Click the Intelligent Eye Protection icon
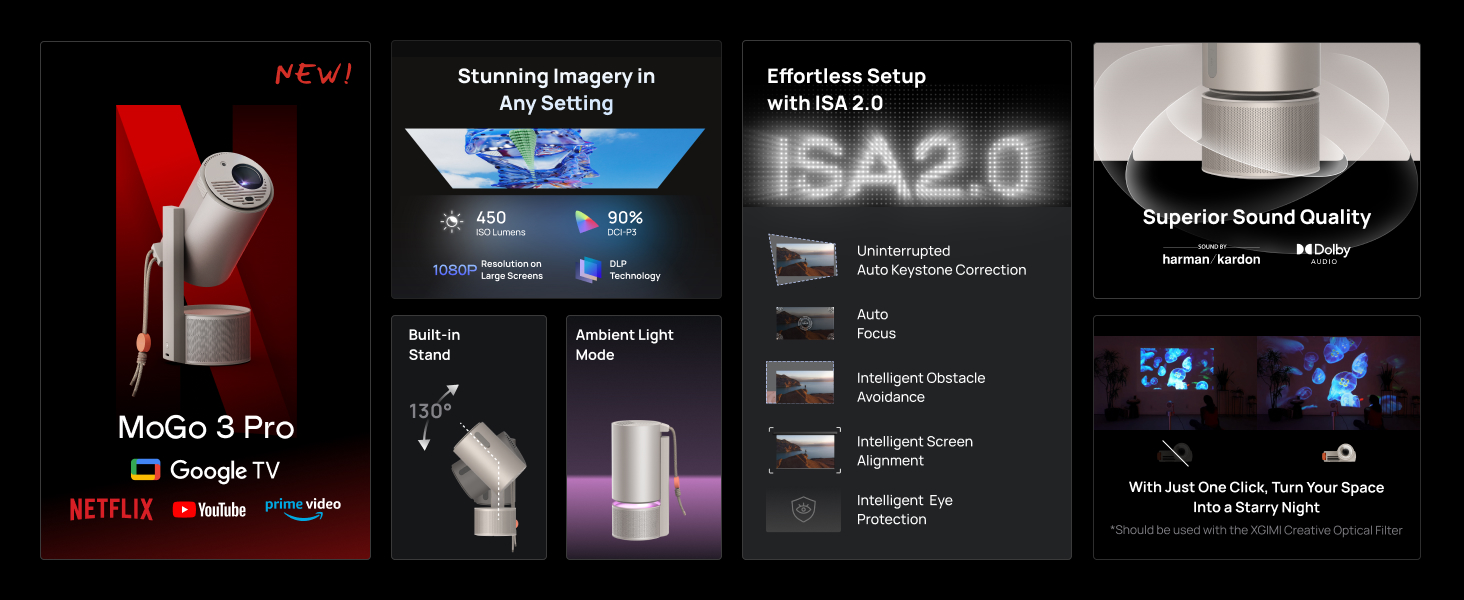Viewport: 1464px width, 600px height. pos(803,510)
